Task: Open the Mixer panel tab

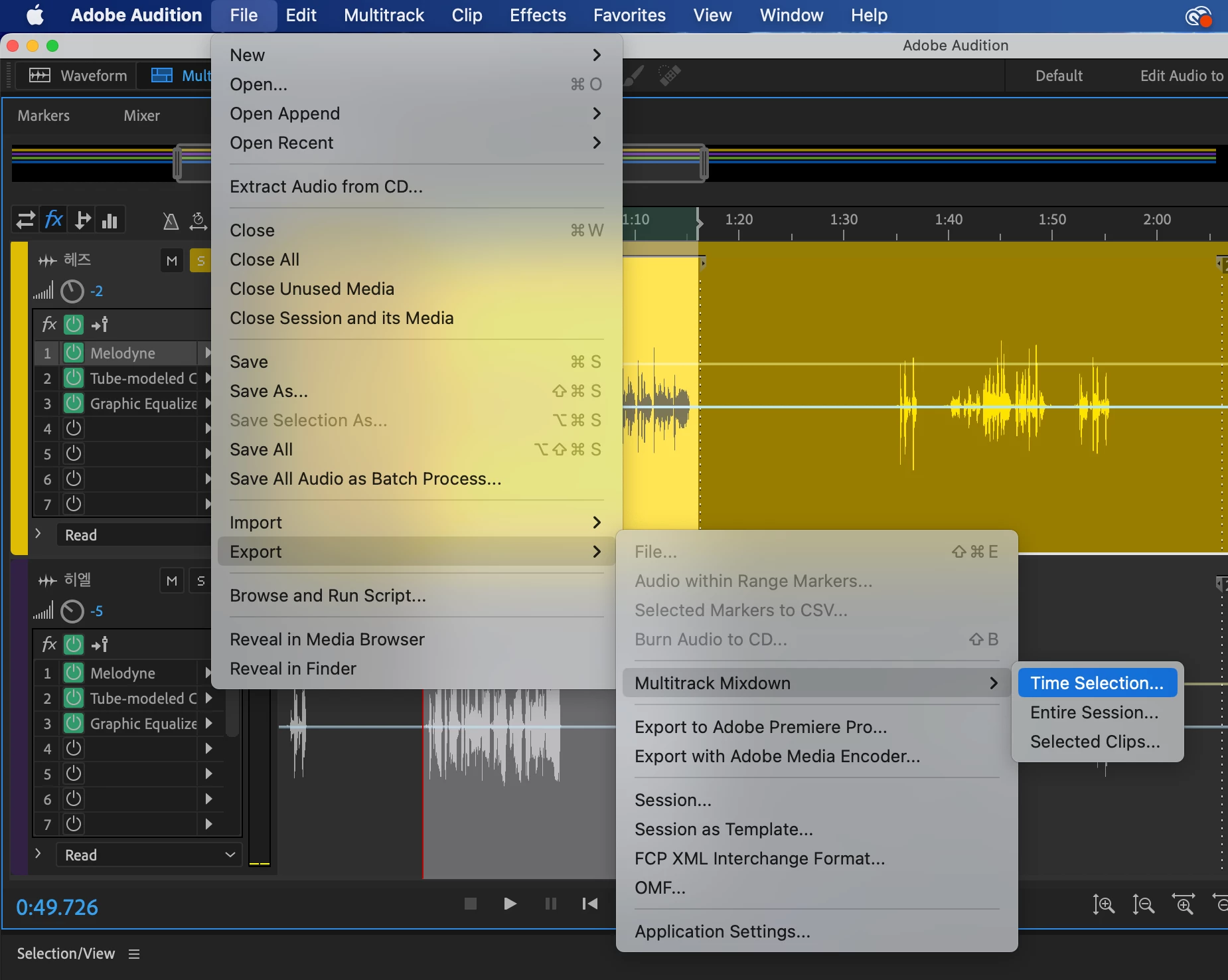Action: (x=141, y=116)
